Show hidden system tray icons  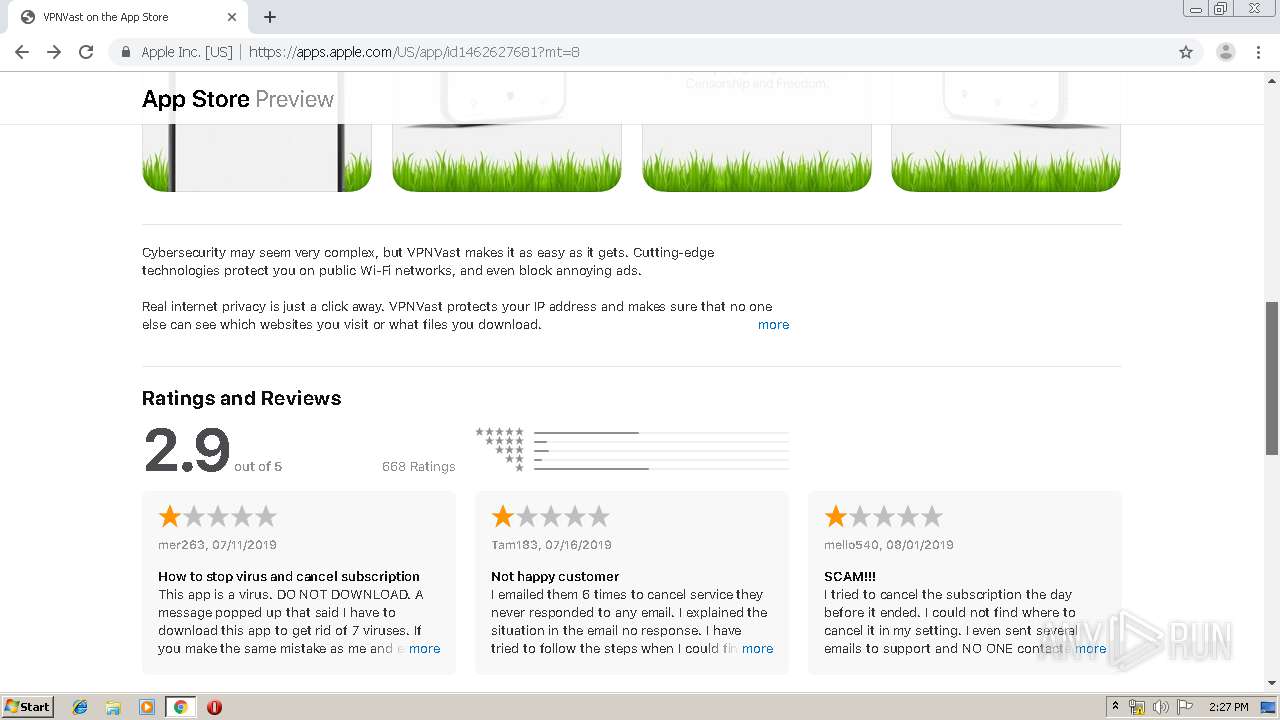(x=1115, y=707)
